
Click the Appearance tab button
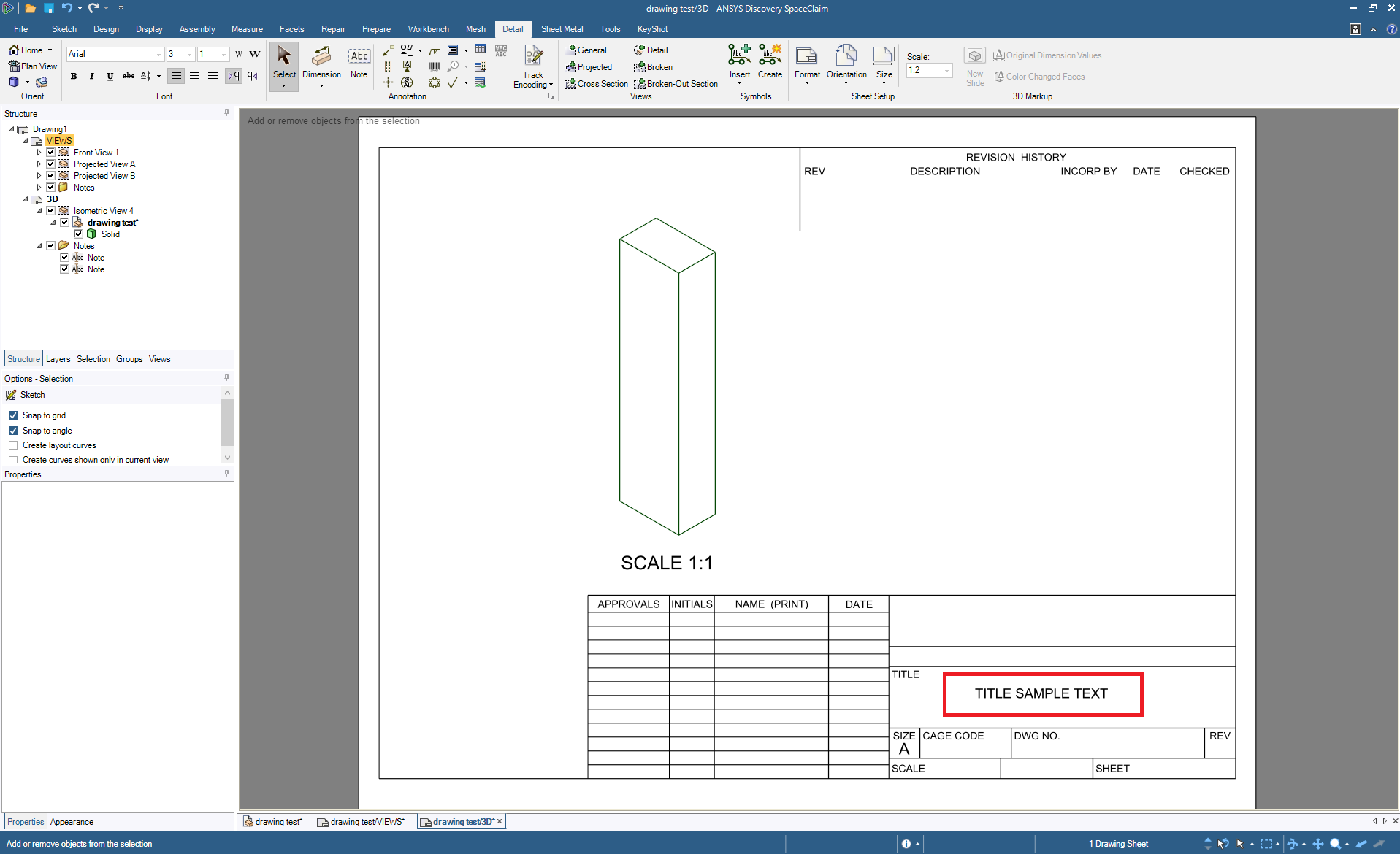72,822
